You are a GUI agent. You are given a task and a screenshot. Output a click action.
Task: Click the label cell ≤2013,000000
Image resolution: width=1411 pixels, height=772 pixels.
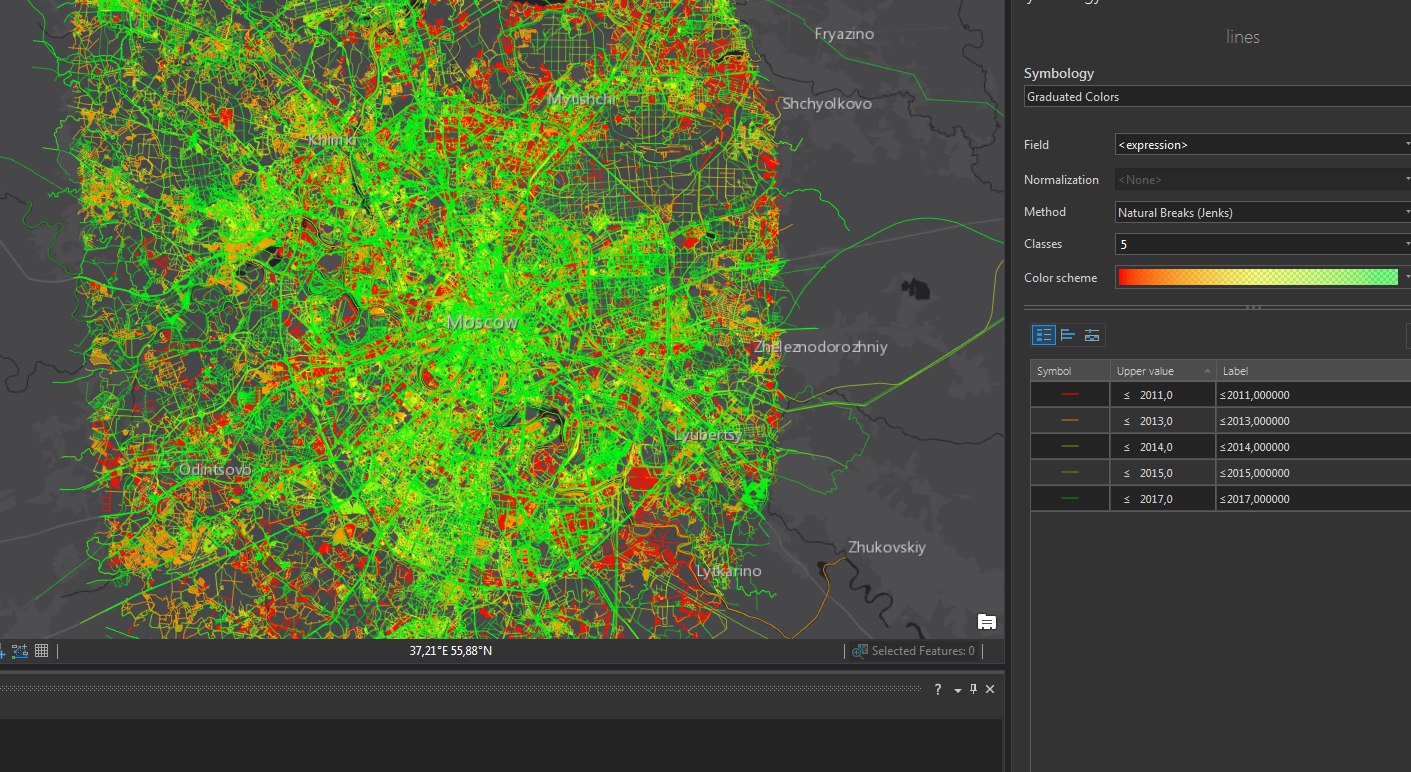(1313, 421)
